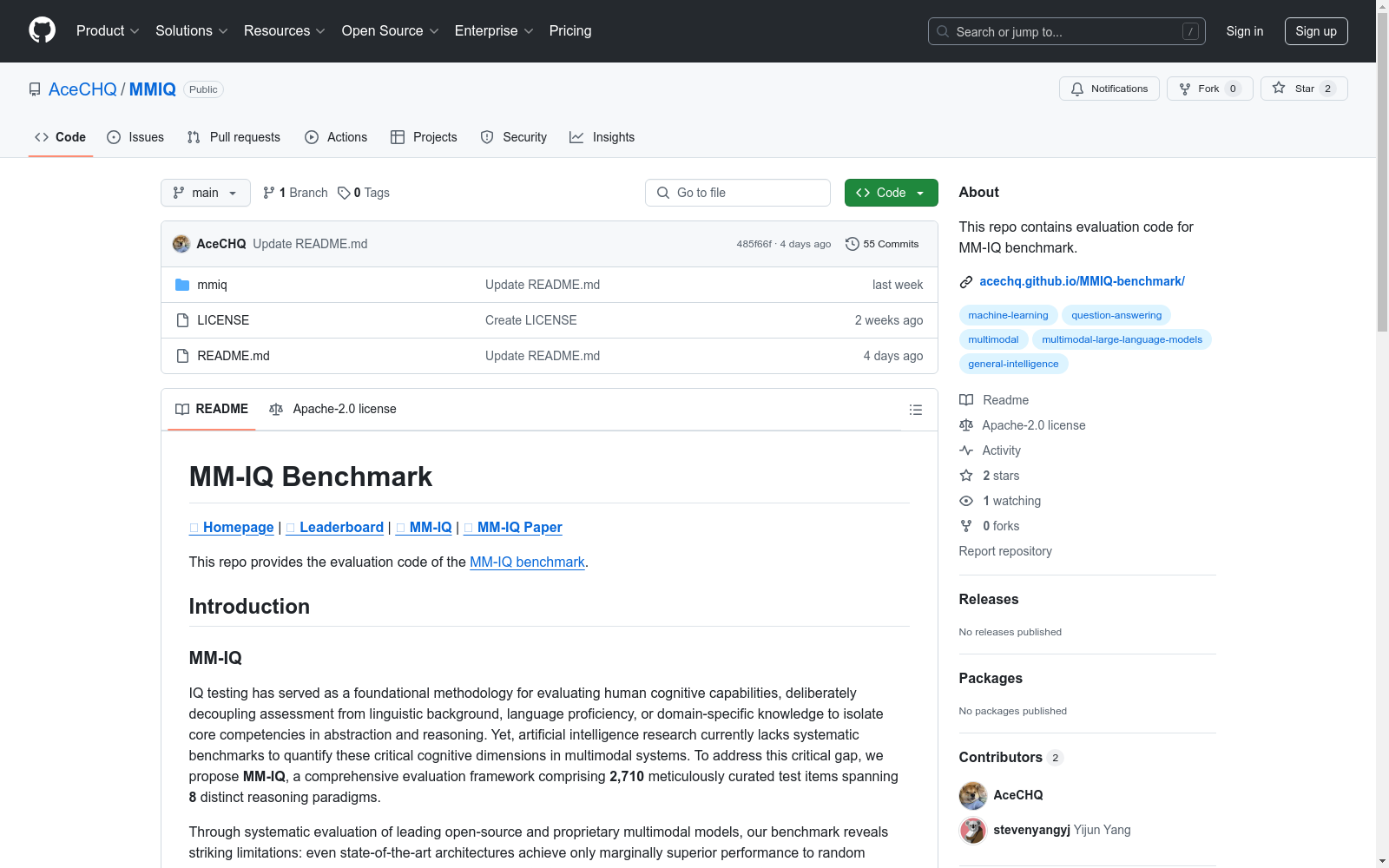Open the AceCHQ owner profile link

click(82, 89)
